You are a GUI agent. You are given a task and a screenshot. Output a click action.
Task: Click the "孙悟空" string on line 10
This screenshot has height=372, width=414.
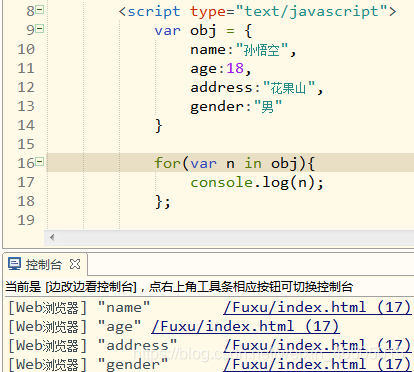click(262, 50)
